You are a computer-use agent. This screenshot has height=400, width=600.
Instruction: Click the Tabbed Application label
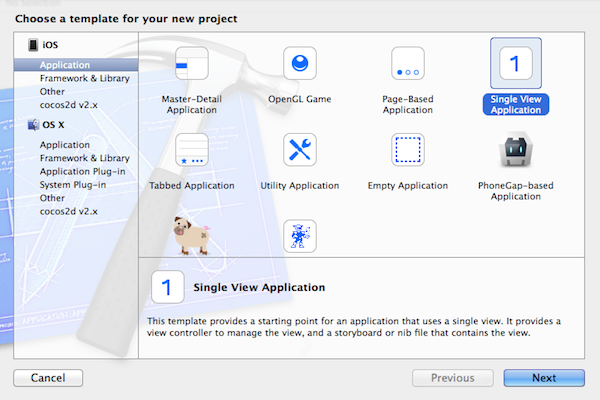point(192,186)
